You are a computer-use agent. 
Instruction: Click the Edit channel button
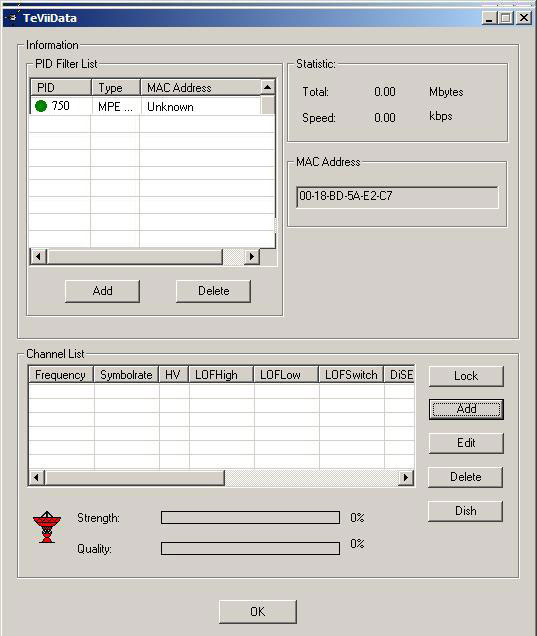(466, 443)
